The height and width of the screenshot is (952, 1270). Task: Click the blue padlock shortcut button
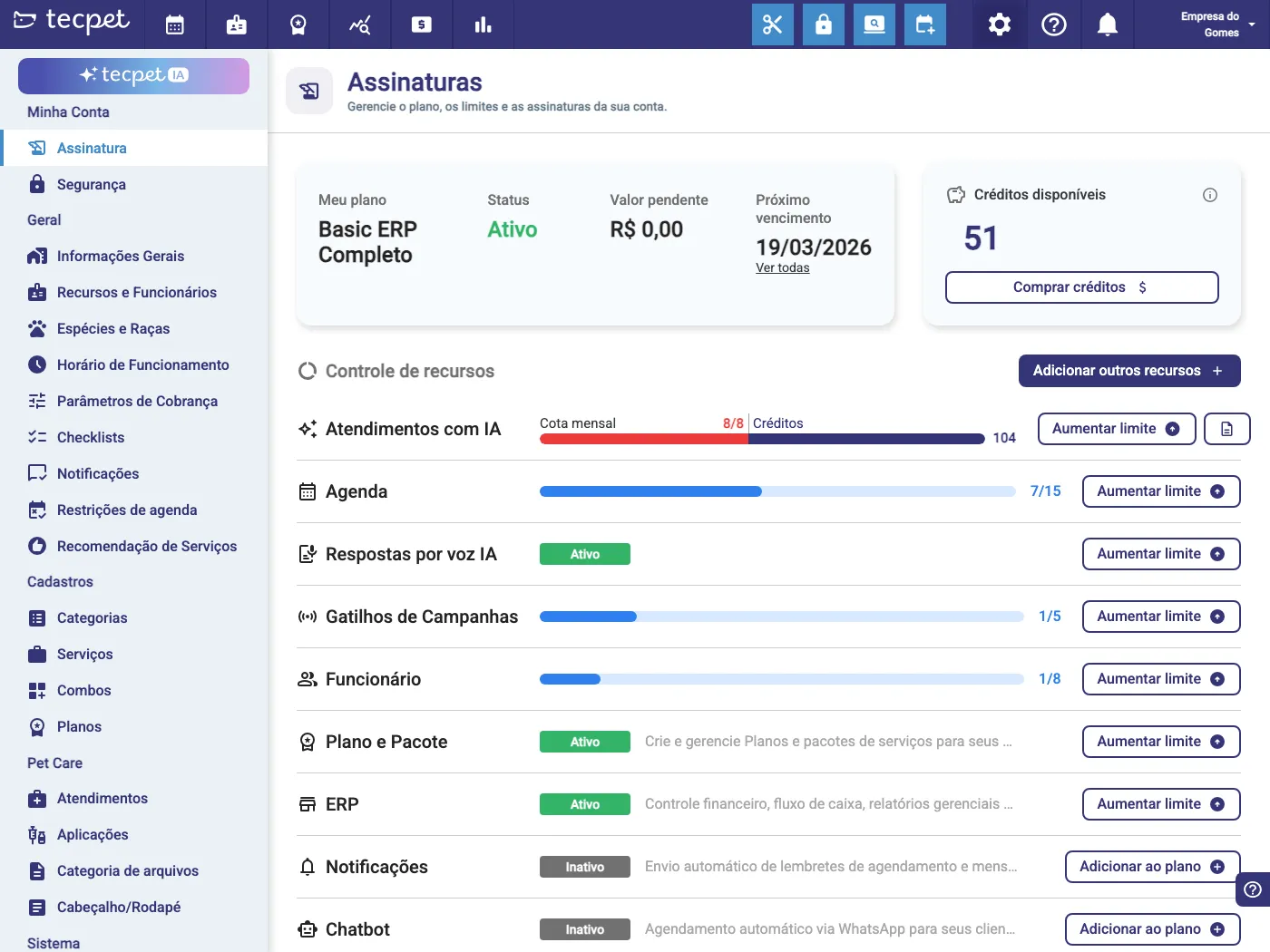(824, 24)
